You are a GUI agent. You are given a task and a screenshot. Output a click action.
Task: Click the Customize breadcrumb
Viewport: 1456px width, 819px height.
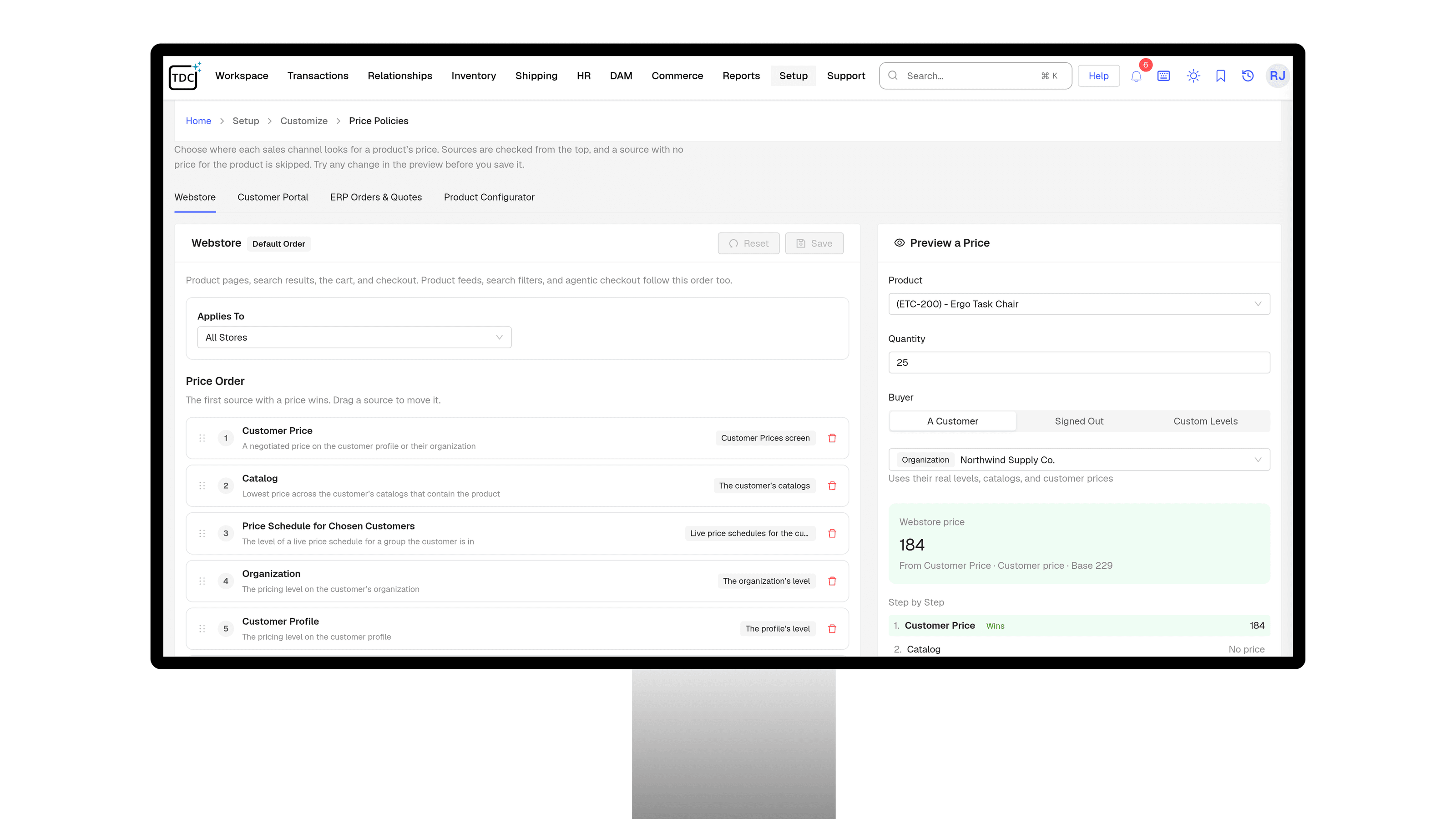303,121
